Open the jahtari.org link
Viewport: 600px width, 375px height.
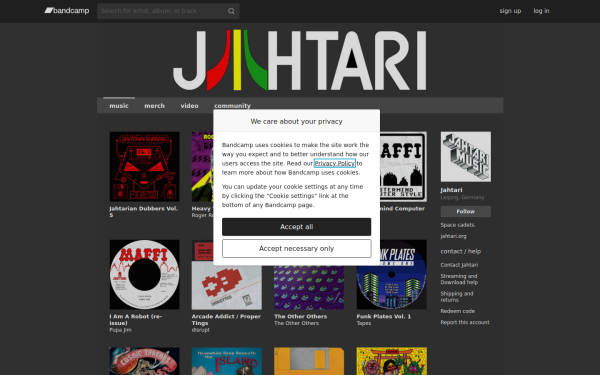click(x=453, y=236)
